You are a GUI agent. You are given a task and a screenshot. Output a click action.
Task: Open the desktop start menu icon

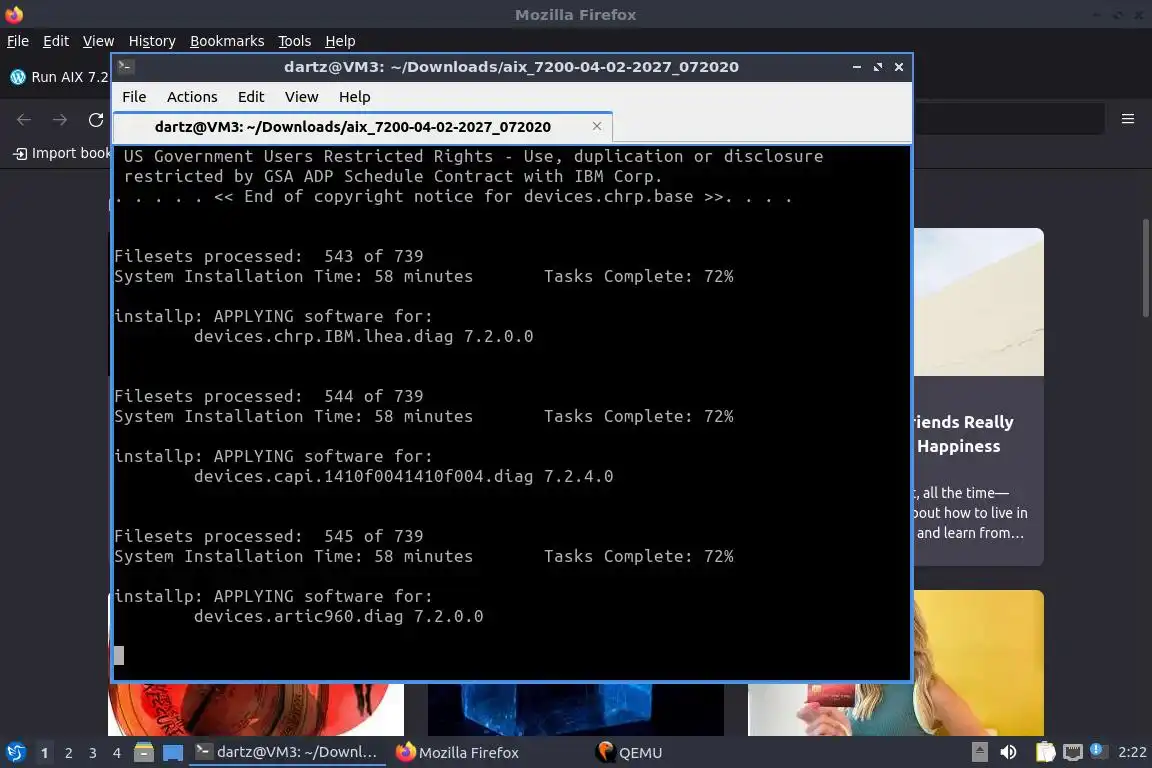click(x=15, y=753)
